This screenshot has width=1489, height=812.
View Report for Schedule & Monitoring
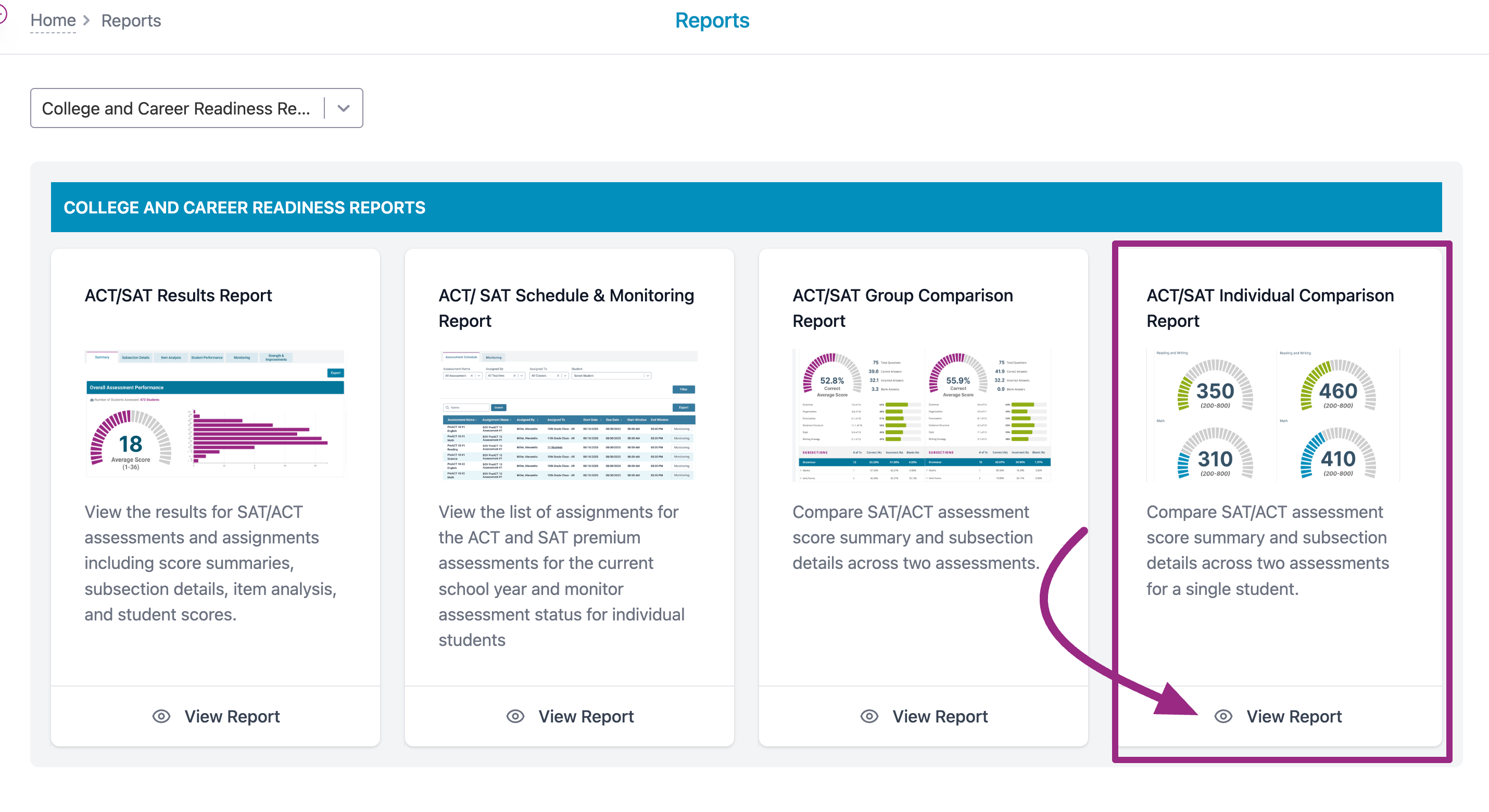pos(586,716)
